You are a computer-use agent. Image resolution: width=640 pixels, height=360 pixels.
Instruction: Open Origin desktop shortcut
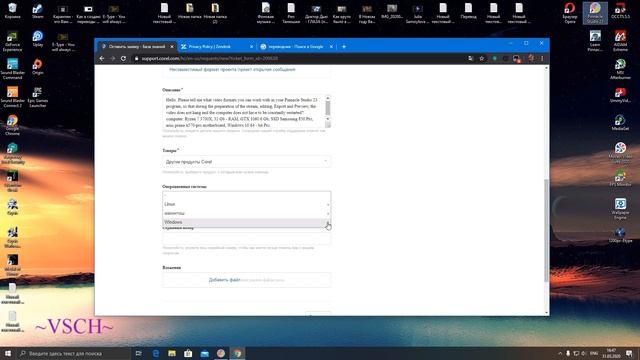pos(38,67)
